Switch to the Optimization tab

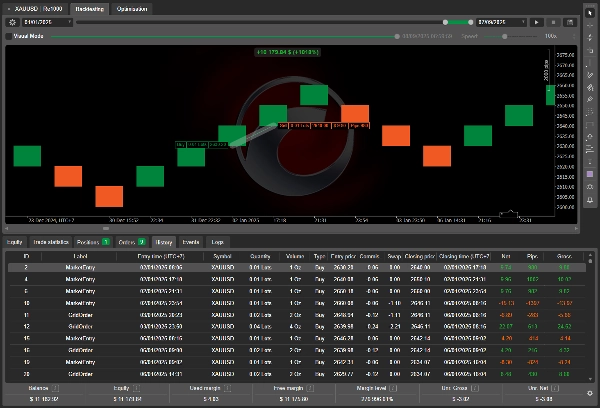point(132,7)
